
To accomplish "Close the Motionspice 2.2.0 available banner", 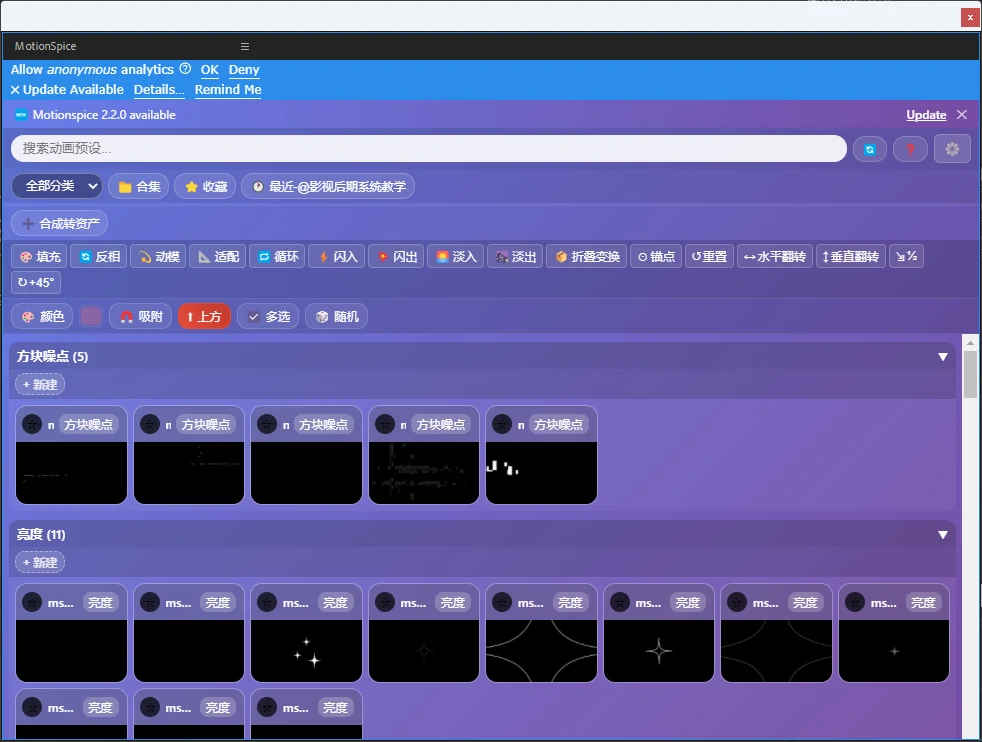I will point(962,115).
